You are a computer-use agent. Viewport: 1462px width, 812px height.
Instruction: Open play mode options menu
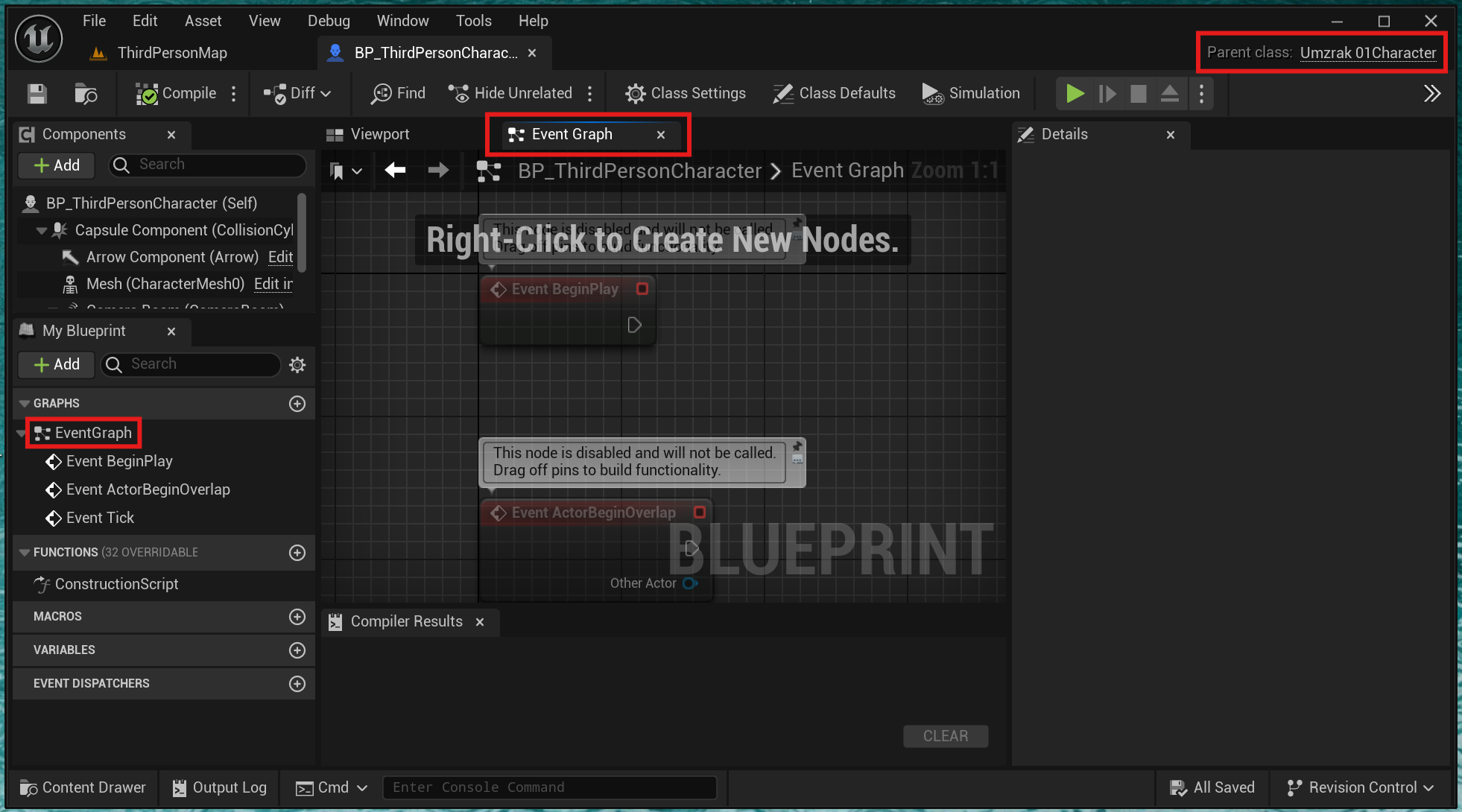pos(1201,94)
